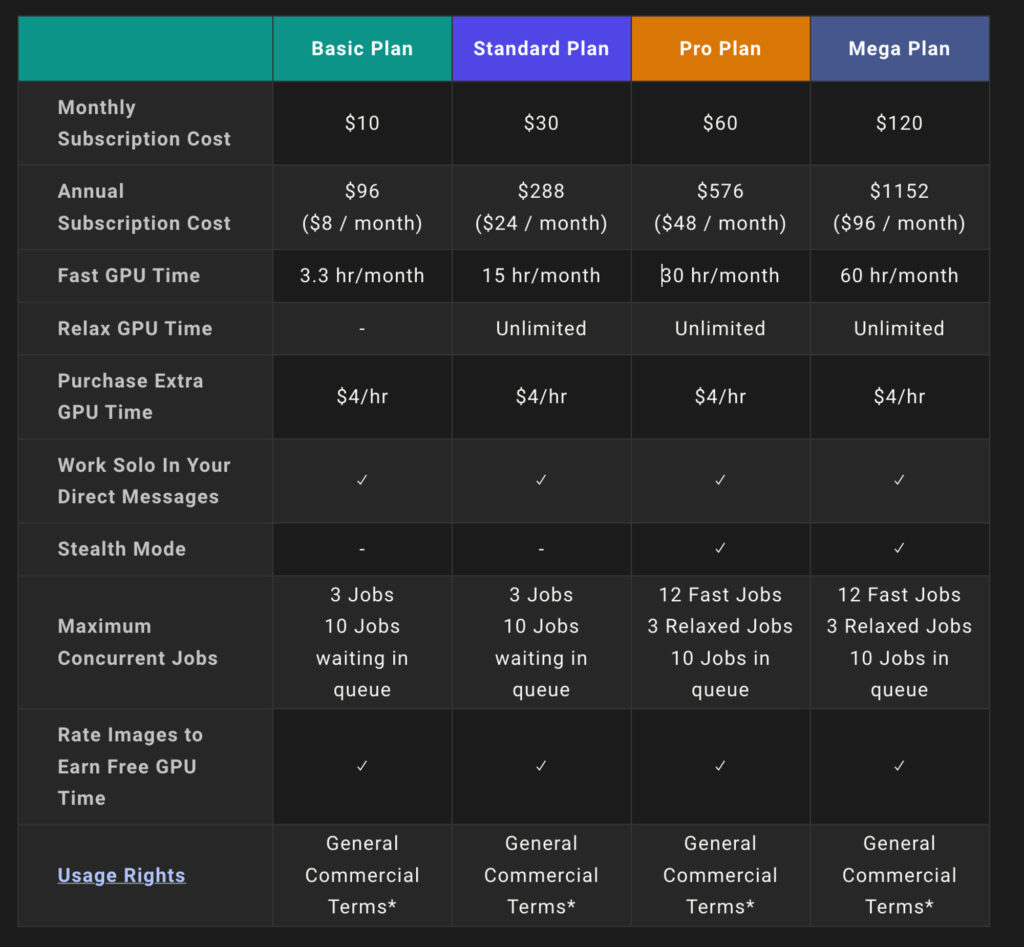This screenshot has height=947, width=1024.
Task: Click Stealth Mode dash for Basic Plan
Action: [362, 549]
